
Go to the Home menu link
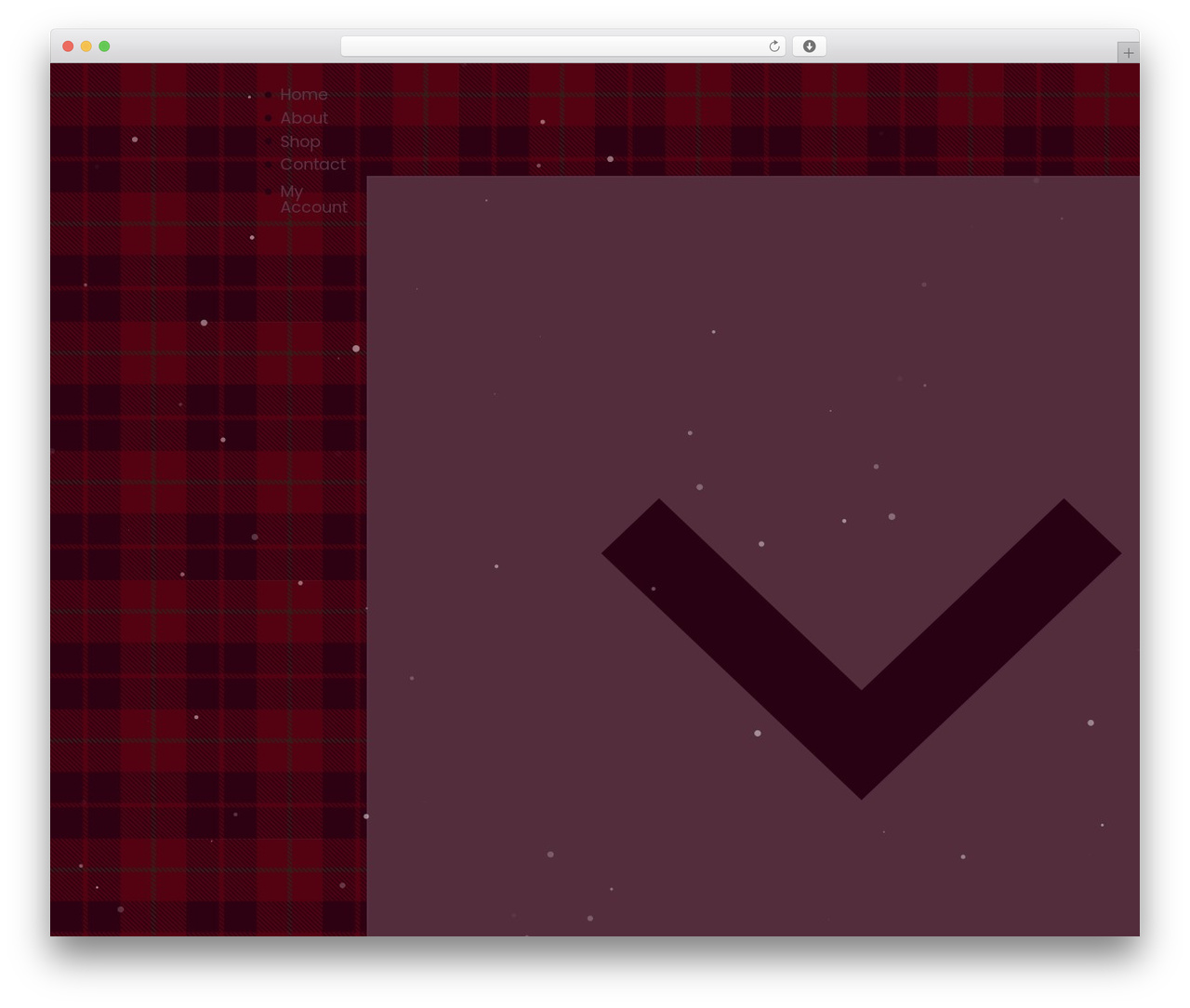[304, 94]
